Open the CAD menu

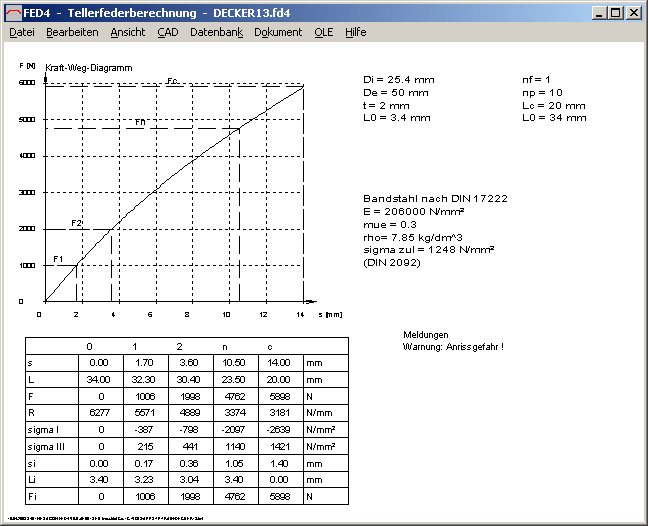click(x=168, y=32)
